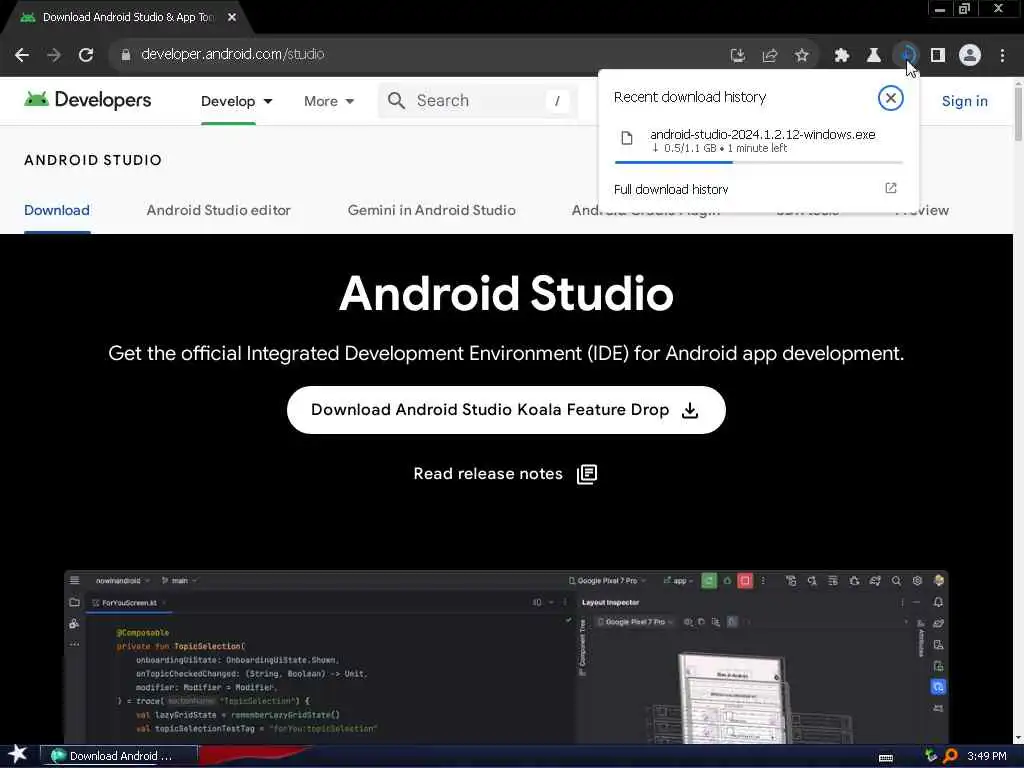Image resolution: width=1024 pixels, height=768 pixels.
Task: Open the side panel icon
Action: [x=938, y=56]
